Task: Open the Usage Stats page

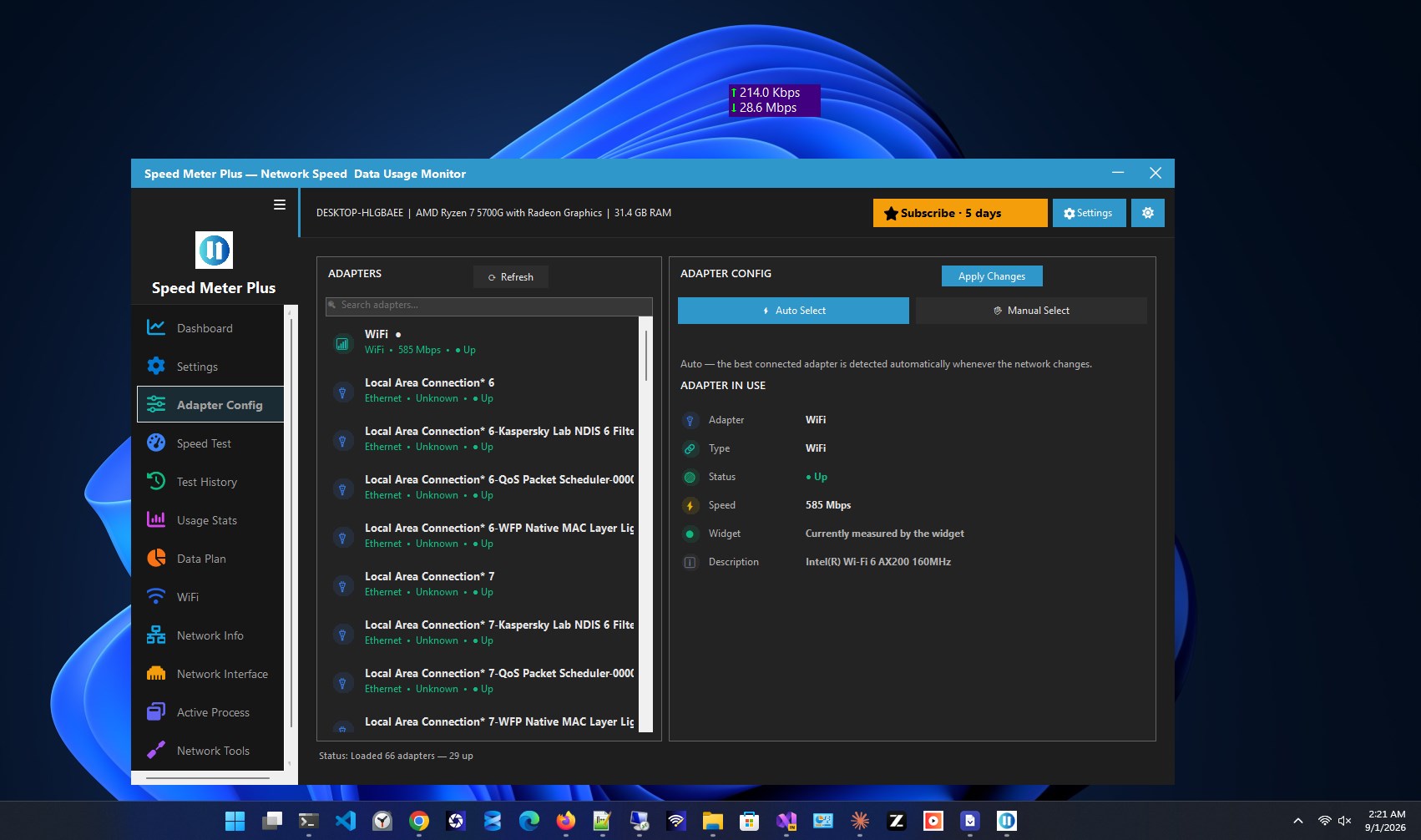Action: point(210,520)
